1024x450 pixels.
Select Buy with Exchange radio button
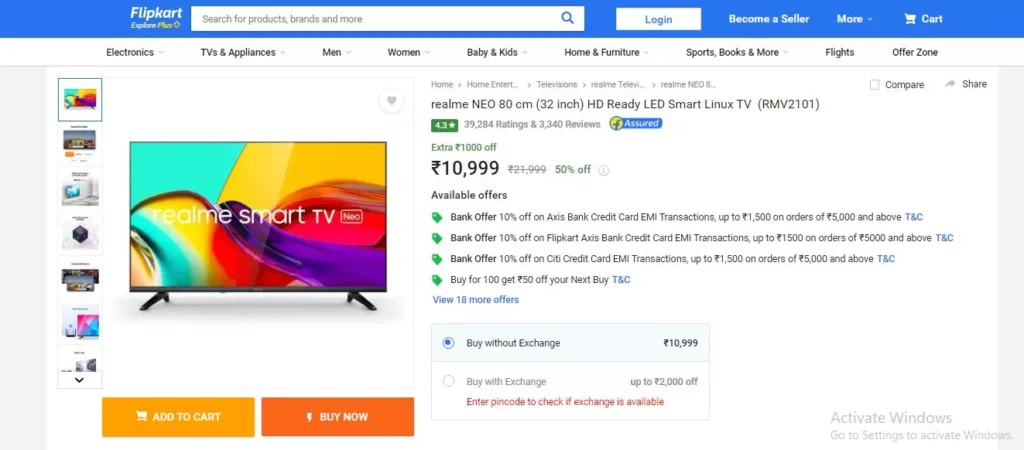[448, 381]
